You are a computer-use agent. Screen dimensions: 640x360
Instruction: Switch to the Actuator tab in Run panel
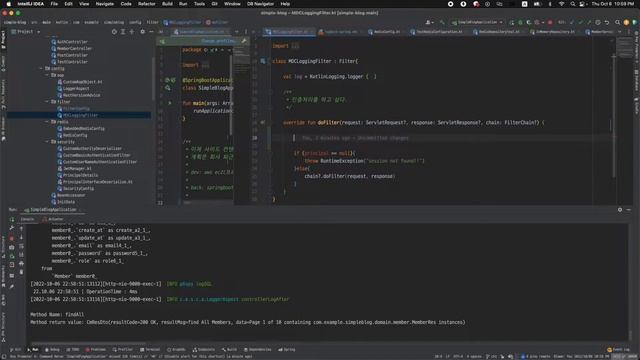(53, 219)
